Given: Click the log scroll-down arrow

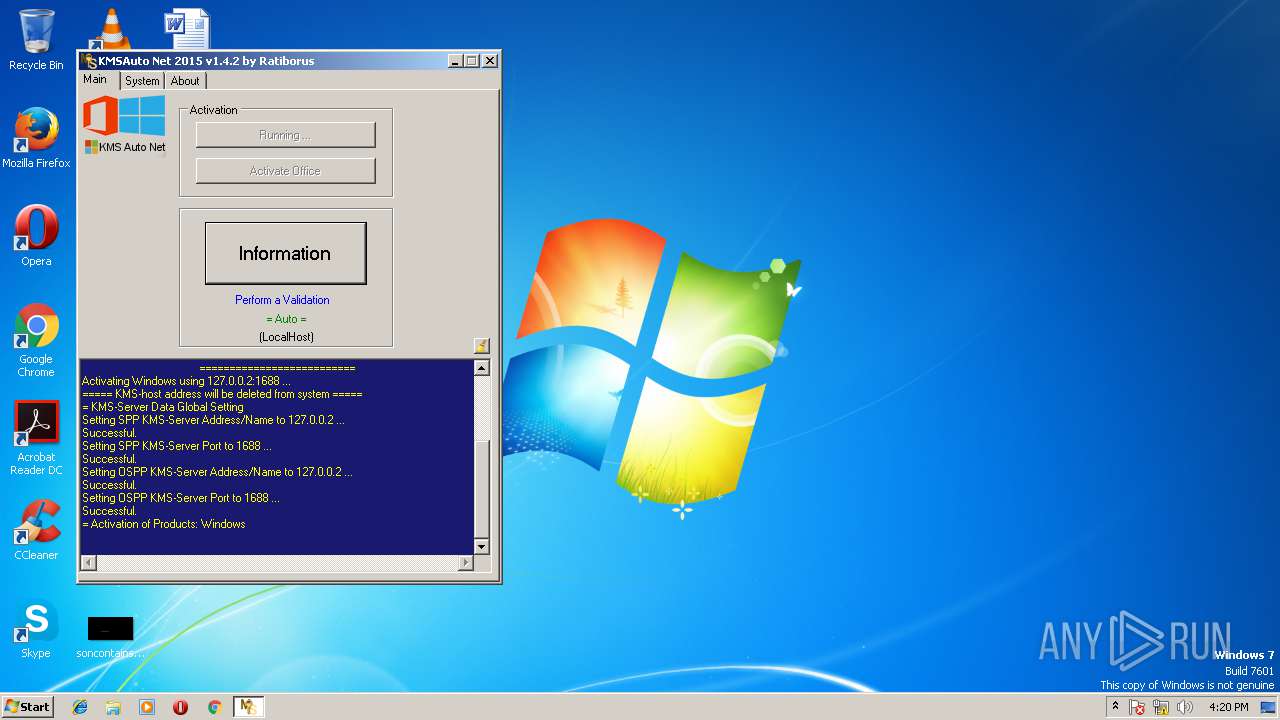Looking at the screenshot, I should [x=482, y=546].
